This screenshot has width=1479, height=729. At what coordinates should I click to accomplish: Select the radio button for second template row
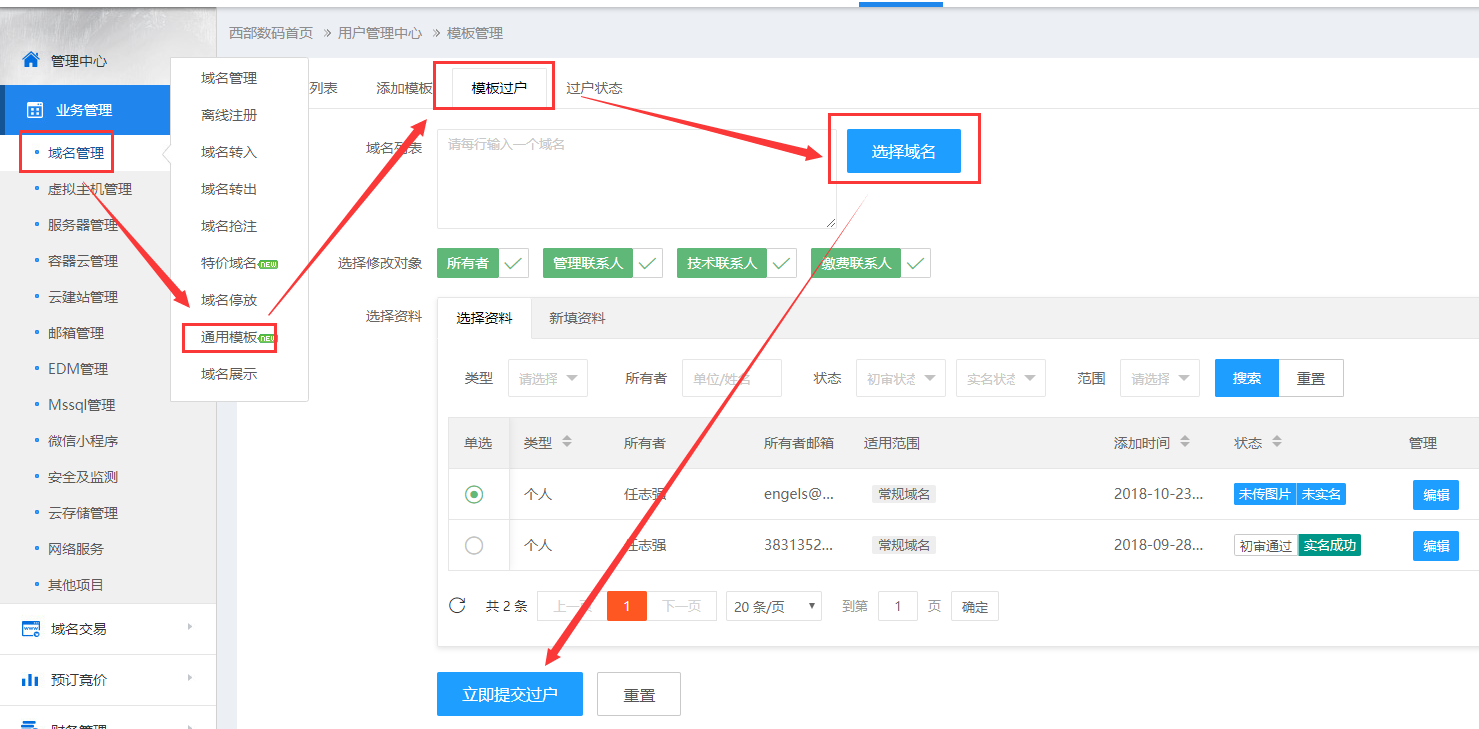tap(474, 545)
